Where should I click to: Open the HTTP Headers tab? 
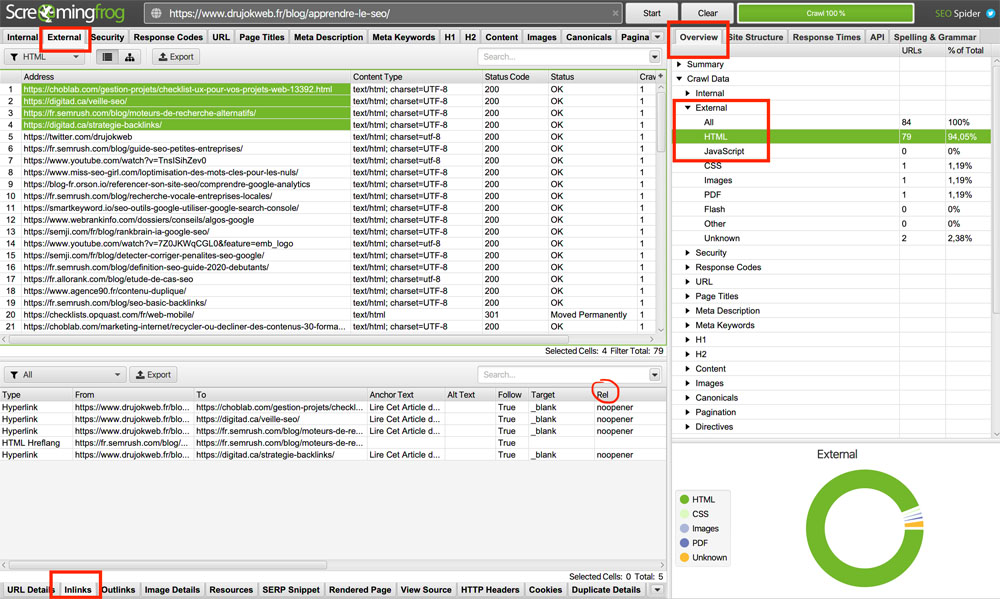[x=490, y=589]
